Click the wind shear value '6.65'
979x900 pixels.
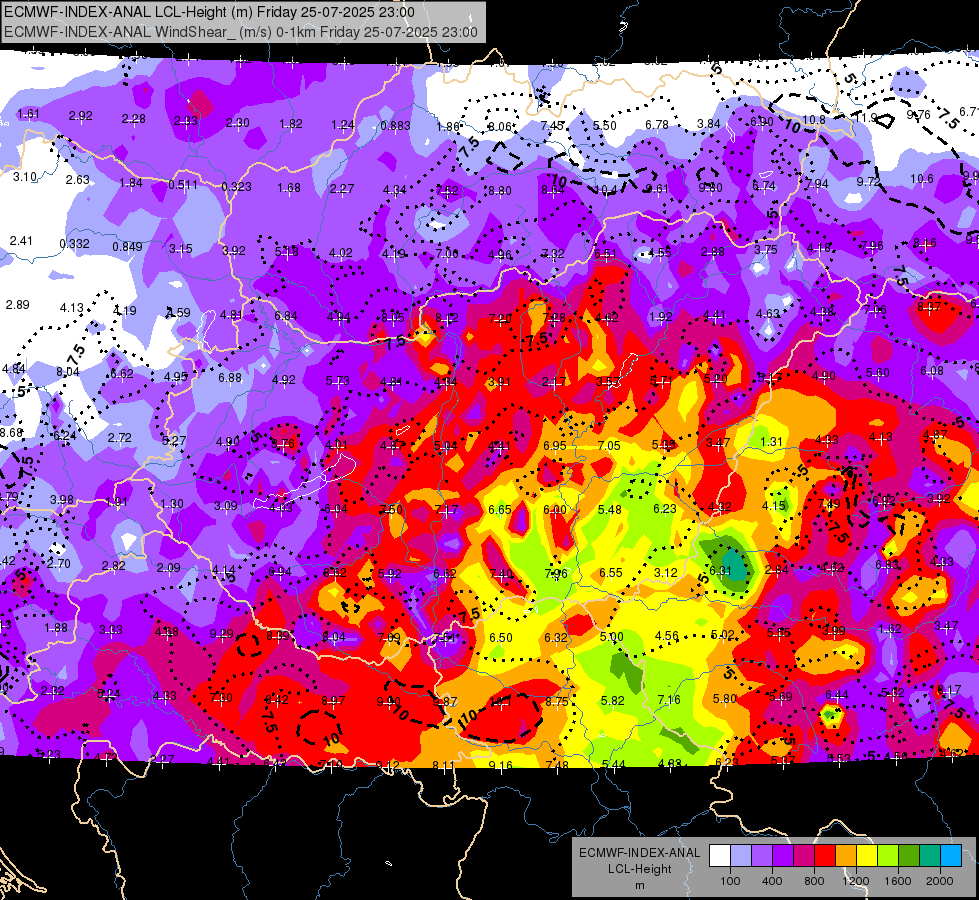pyautogui.click(x=499, y=510)
